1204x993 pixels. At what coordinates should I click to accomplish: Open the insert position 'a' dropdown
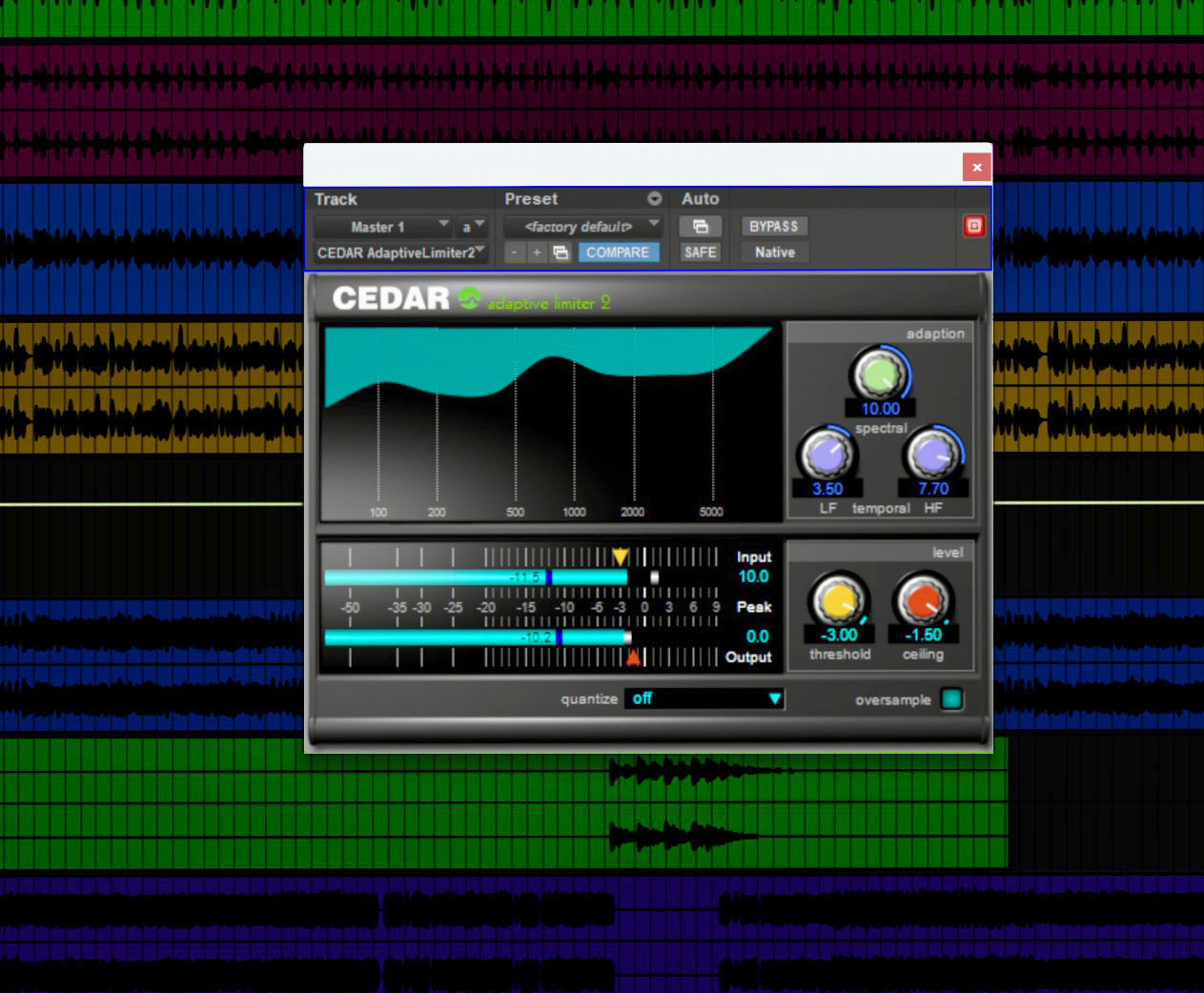coord(472,227)
